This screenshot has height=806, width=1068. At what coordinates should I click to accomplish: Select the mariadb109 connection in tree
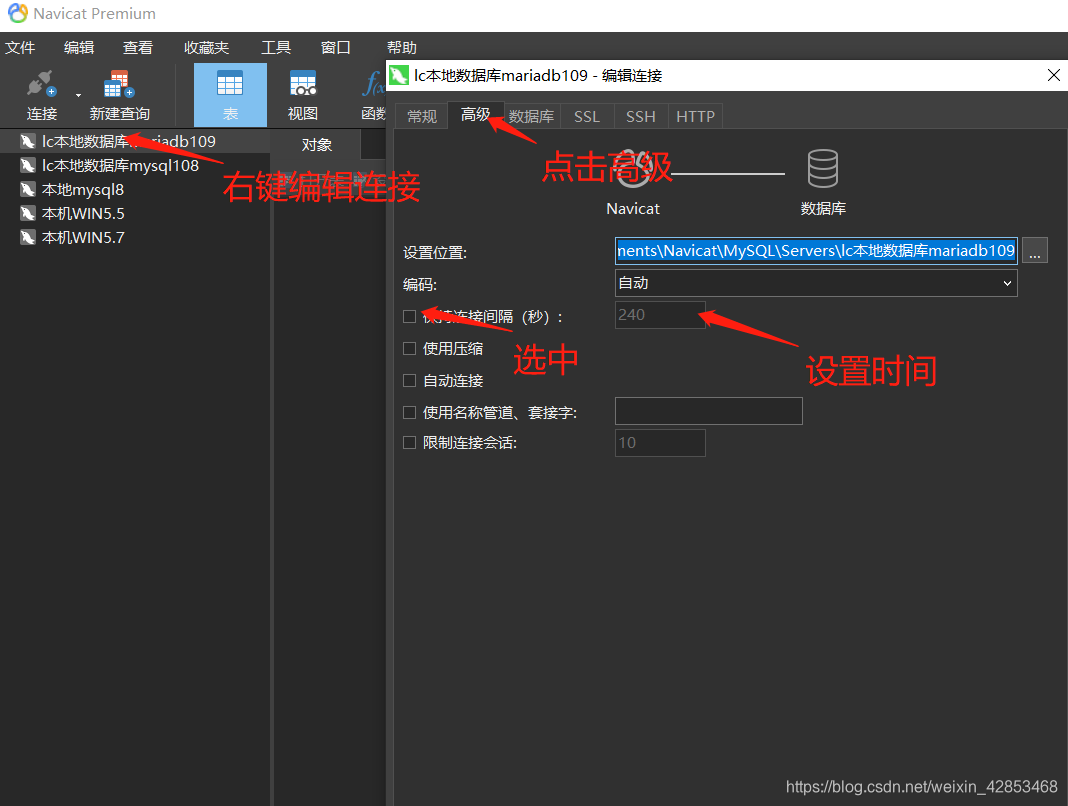(135, 141)
